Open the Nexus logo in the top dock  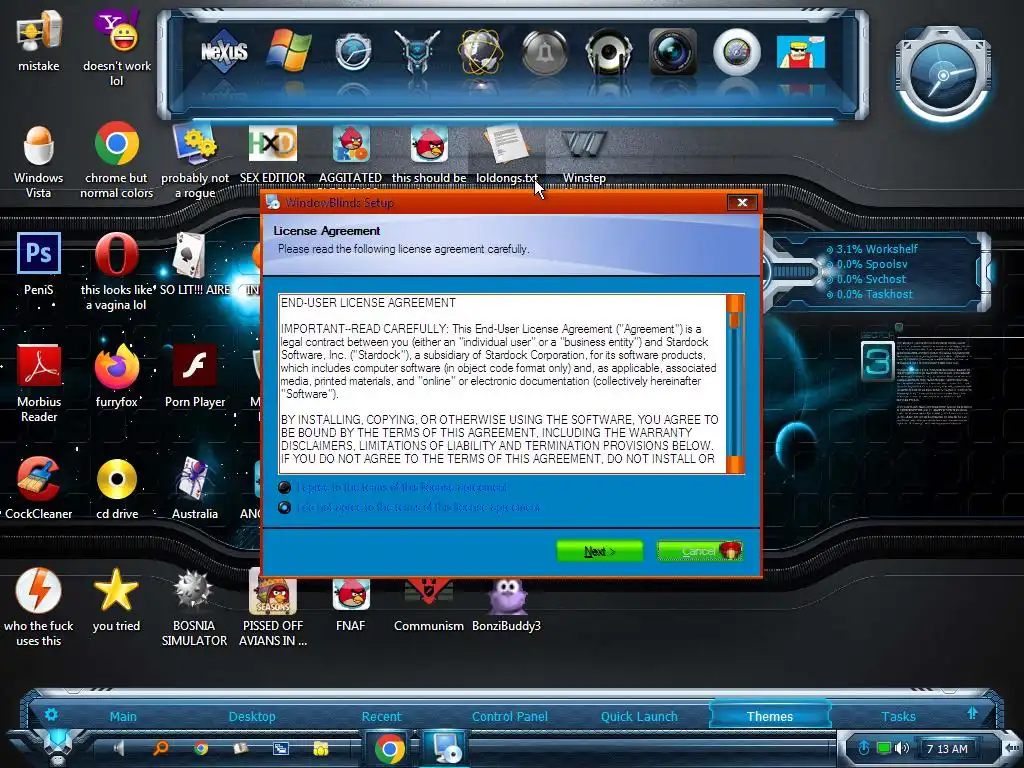pos(224,51)
